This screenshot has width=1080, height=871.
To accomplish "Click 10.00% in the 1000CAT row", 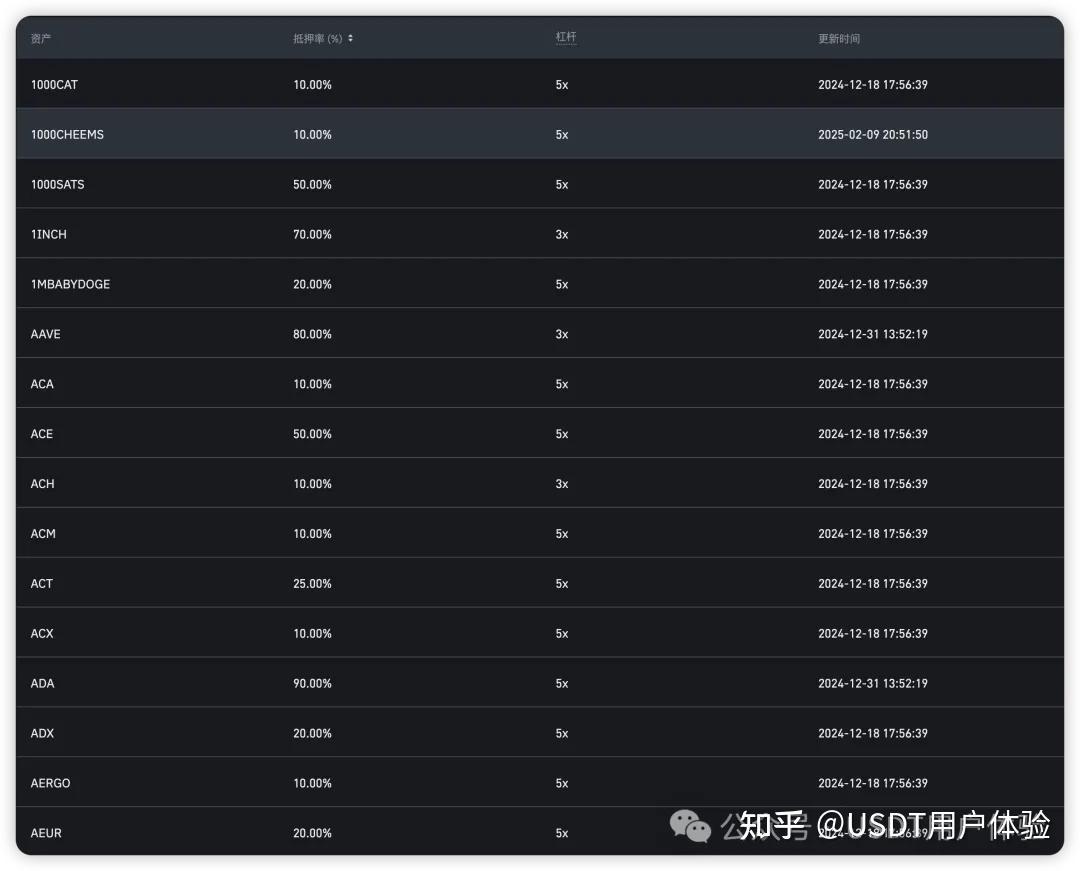I will point(313,85).
